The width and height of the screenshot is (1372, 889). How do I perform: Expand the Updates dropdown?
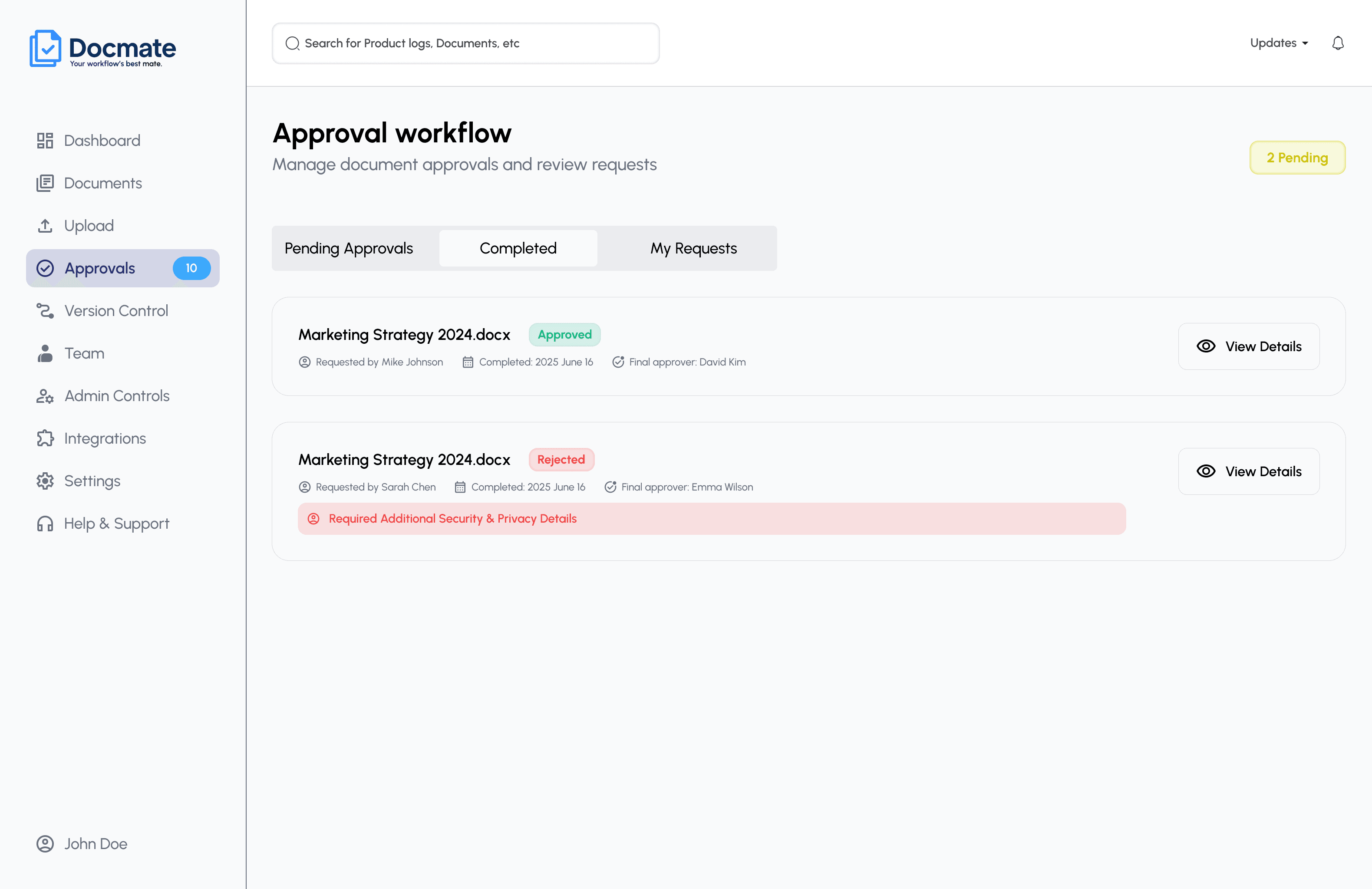[x=1279, y=43]
